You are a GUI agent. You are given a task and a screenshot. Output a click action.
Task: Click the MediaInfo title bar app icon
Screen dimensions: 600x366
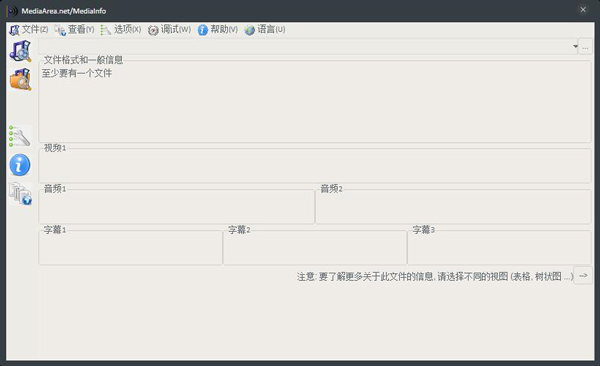coord(12,11)
